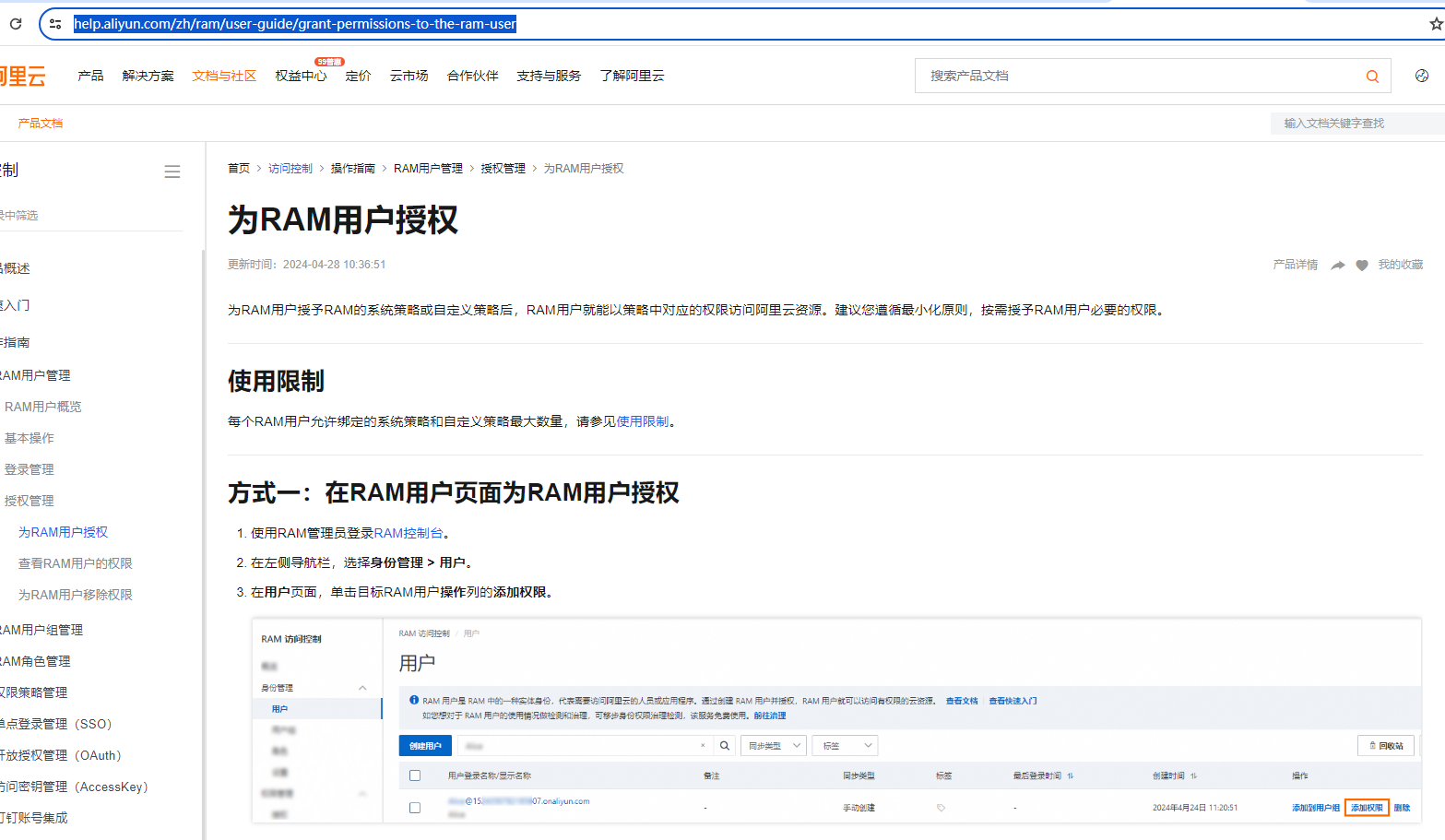Go to 授权管理 in the breadcrumb
The height and width of the screenshot is (840, 1445).
(x=503, y=168)
